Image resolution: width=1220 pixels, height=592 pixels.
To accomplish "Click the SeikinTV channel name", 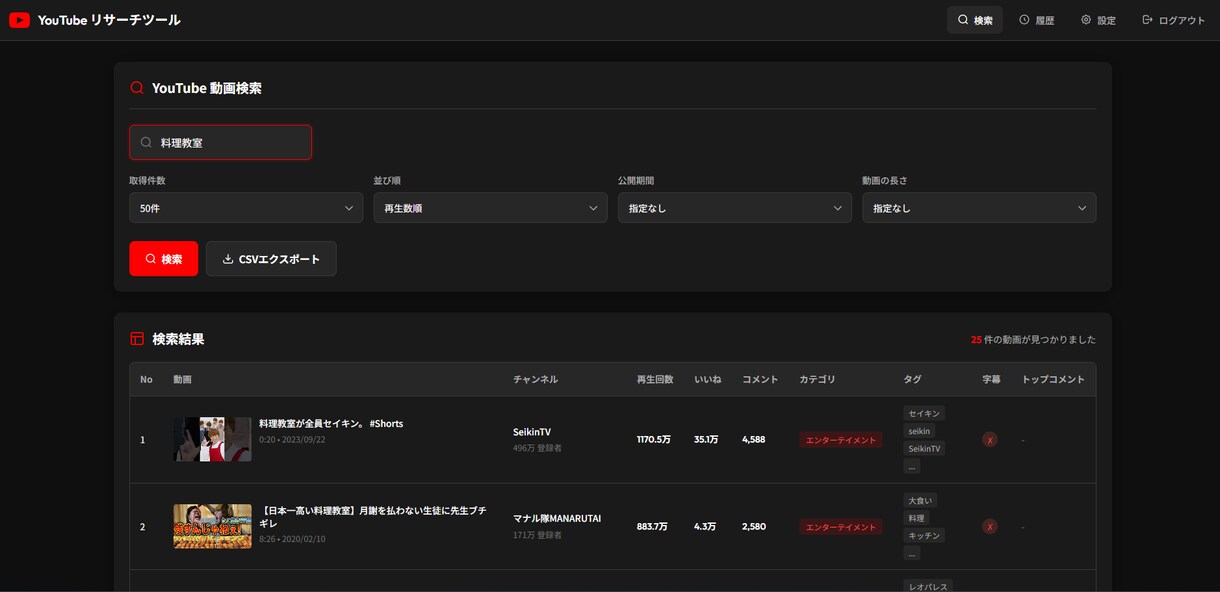I will click(x=532, y=432).
